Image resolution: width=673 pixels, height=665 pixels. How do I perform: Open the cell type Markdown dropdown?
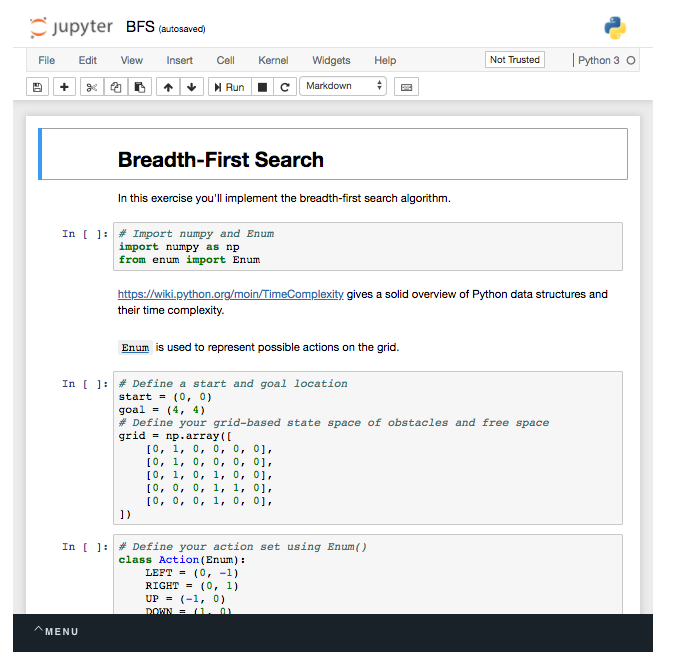click(343, 86)
